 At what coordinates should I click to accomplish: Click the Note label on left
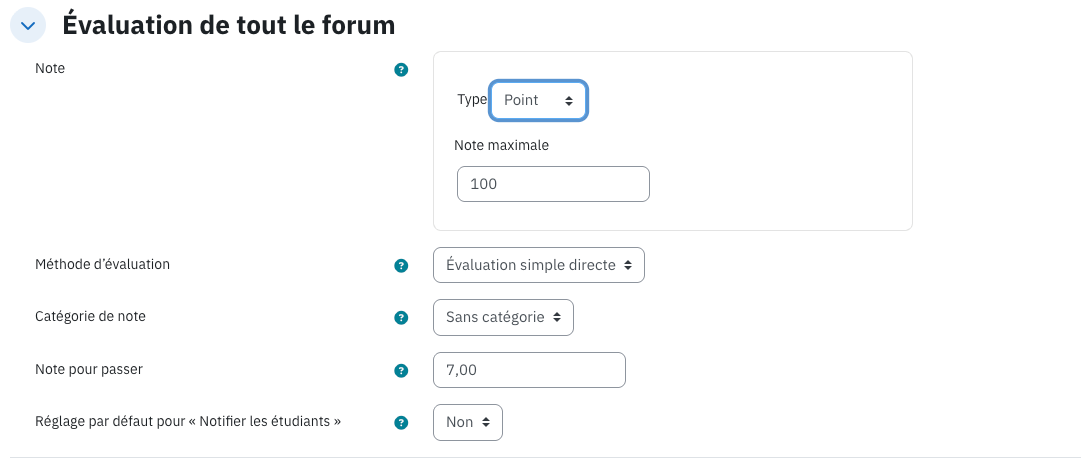tap(50, 68)
